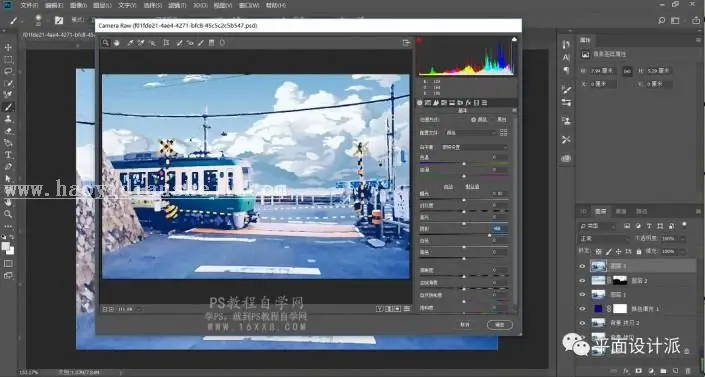Screen dimensions: 705x377
Task: Open the profile browser grid icon
Action: tap(504, 132)
